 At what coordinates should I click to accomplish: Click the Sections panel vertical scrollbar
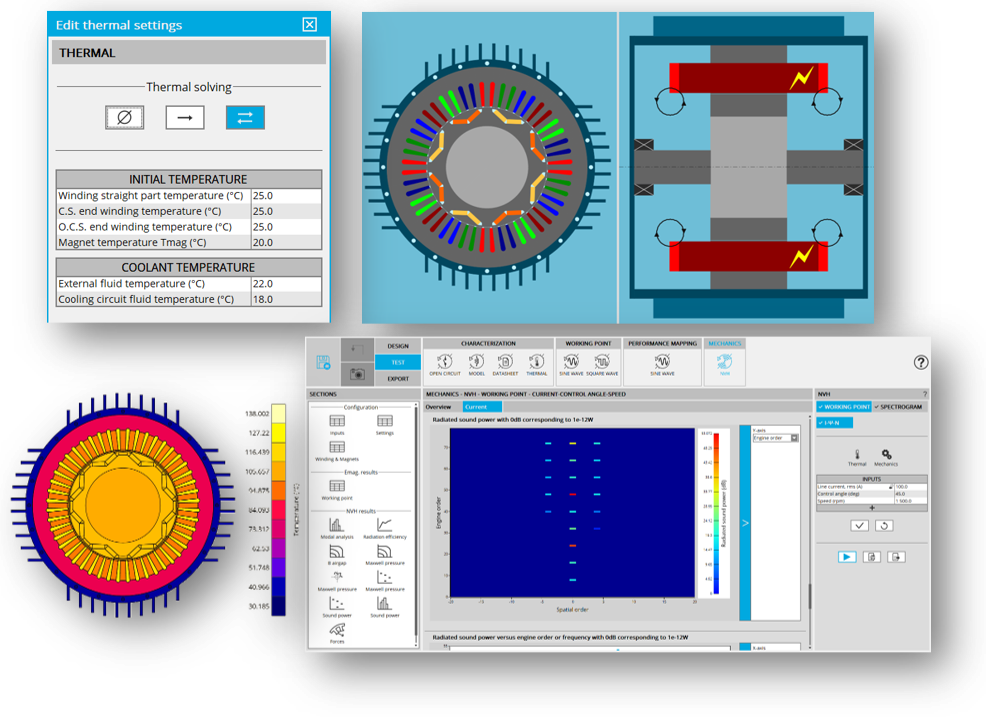[416, 525]
